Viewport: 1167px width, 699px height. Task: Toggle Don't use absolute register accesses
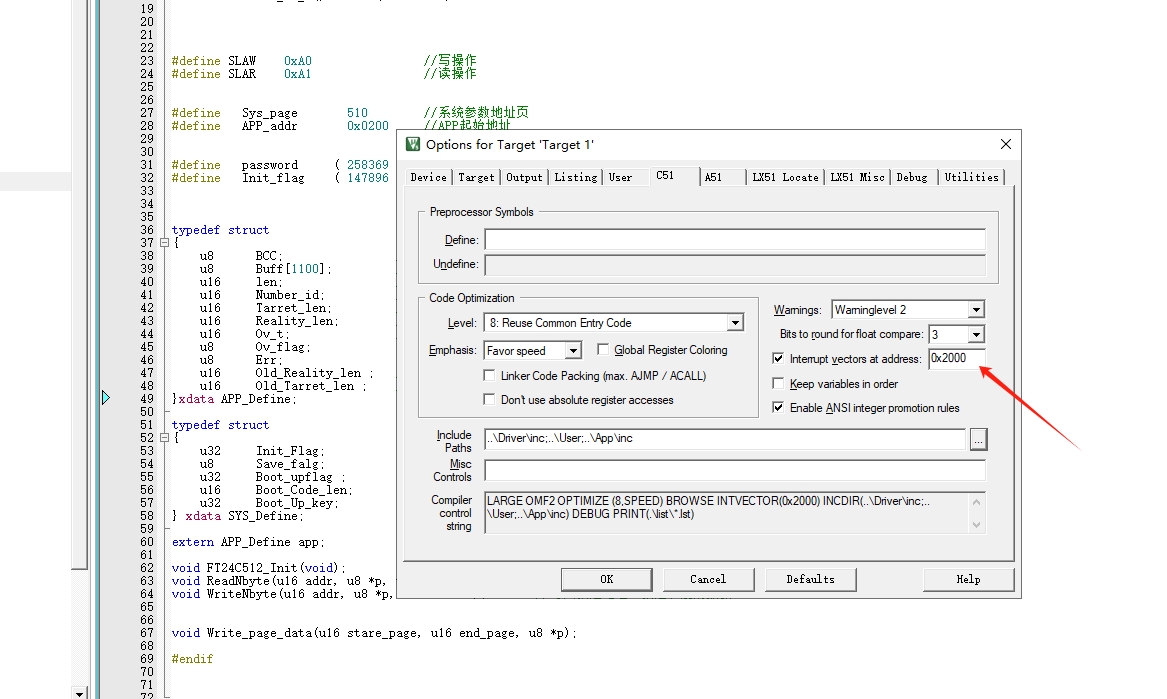click(489, 400)
